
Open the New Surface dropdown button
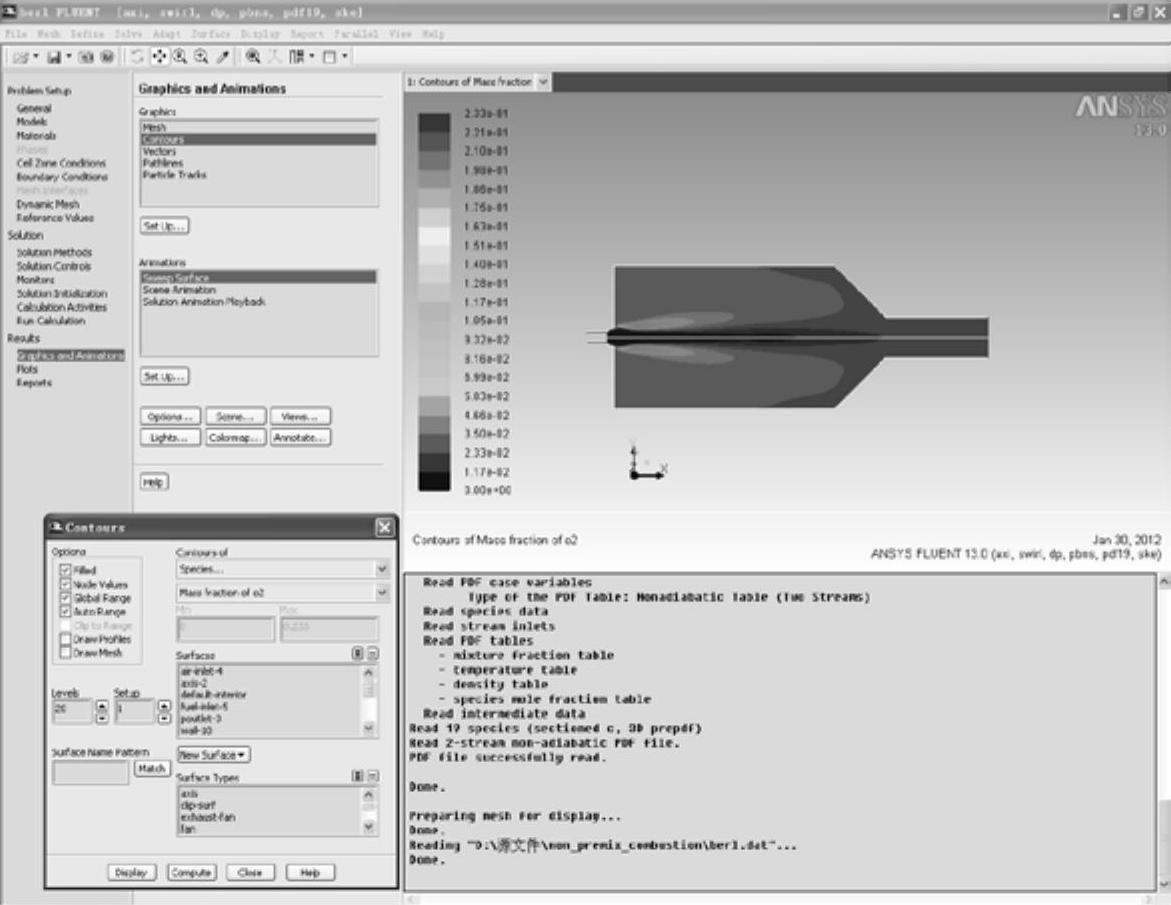(x=214, y=754)
